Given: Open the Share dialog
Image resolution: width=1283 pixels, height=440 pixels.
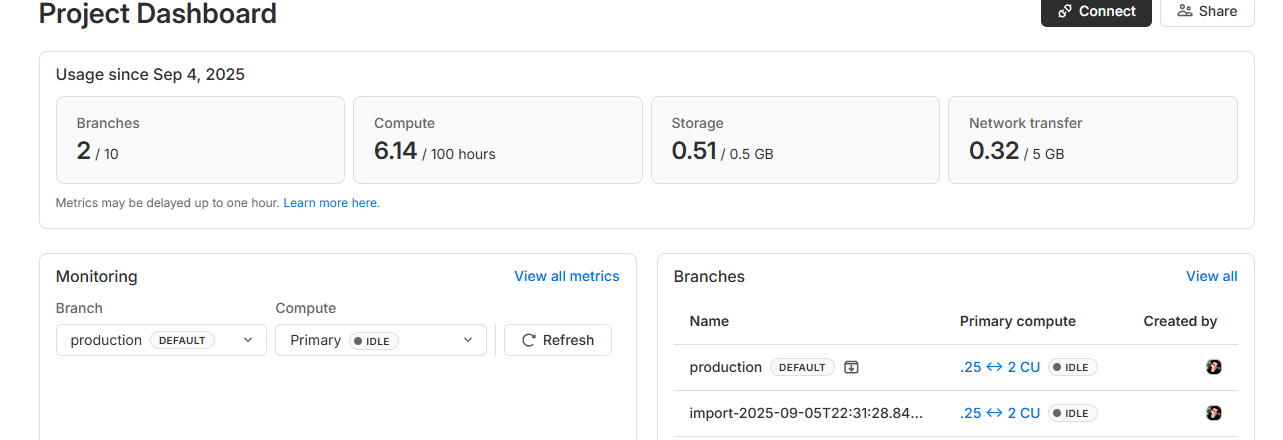Looking at the screenshot, I should point(1207,11).
